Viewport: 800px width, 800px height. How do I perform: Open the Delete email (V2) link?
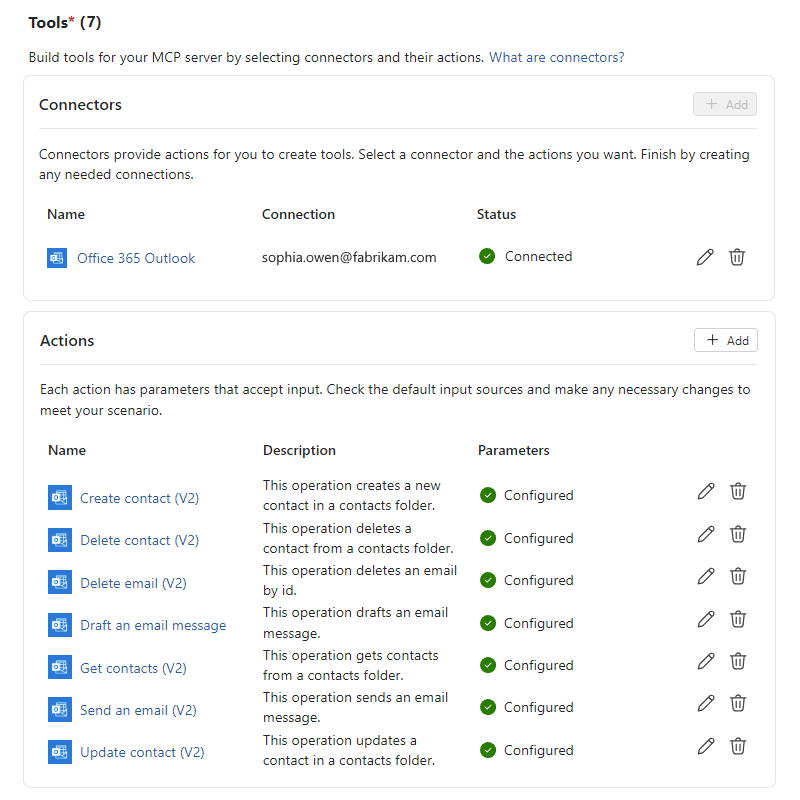(x=134, y=583)
